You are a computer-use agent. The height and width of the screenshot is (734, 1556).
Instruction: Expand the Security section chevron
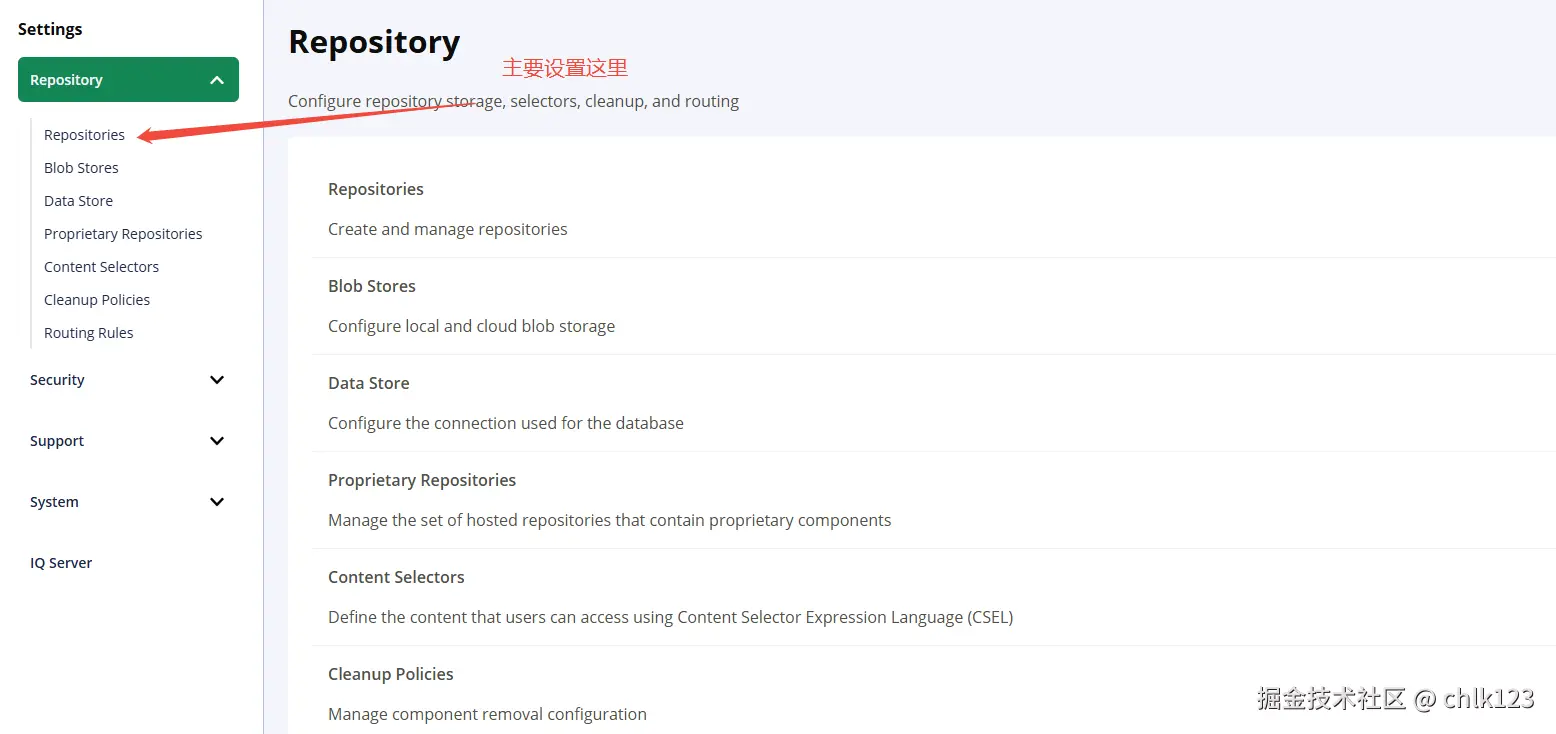pos(217,380)
